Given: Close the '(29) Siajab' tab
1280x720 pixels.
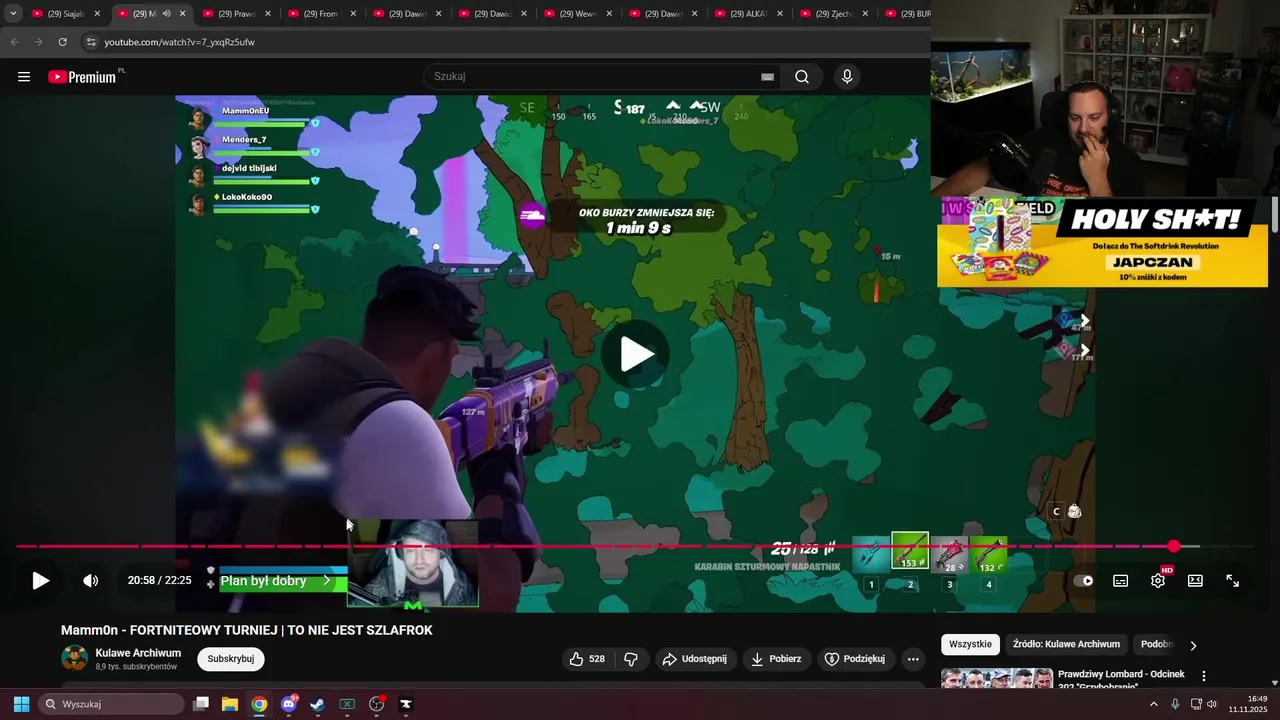Looking at the screenshot, I should pyautogui.click(x=97, y=14).
